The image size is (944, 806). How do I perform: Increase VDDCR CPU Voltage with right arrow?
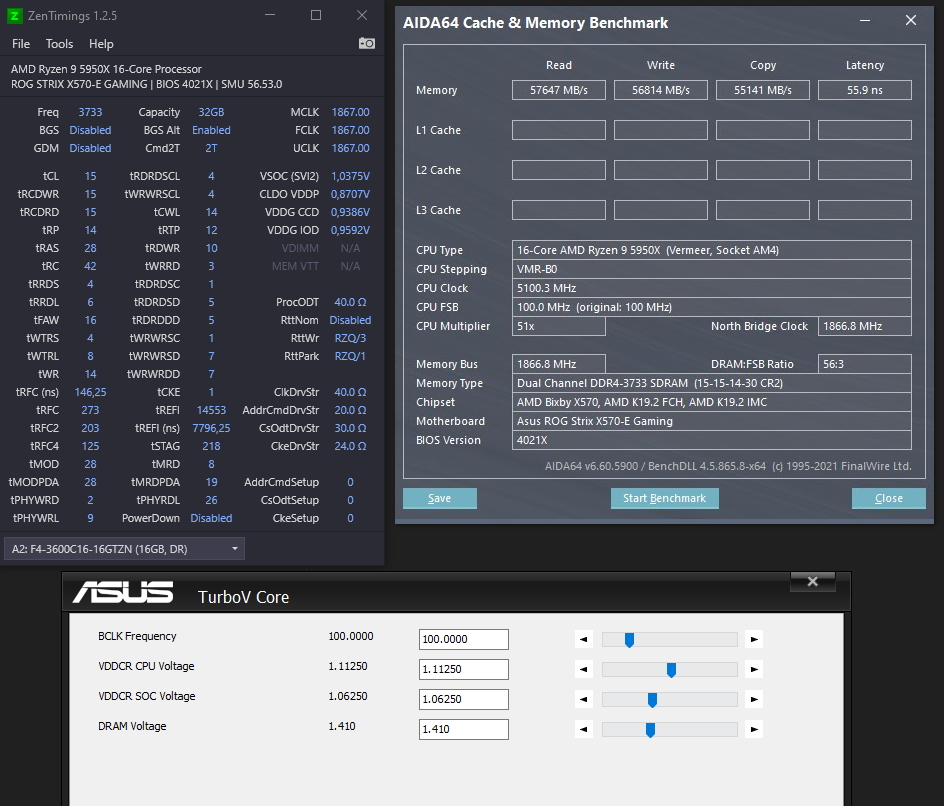pos(754,669)
